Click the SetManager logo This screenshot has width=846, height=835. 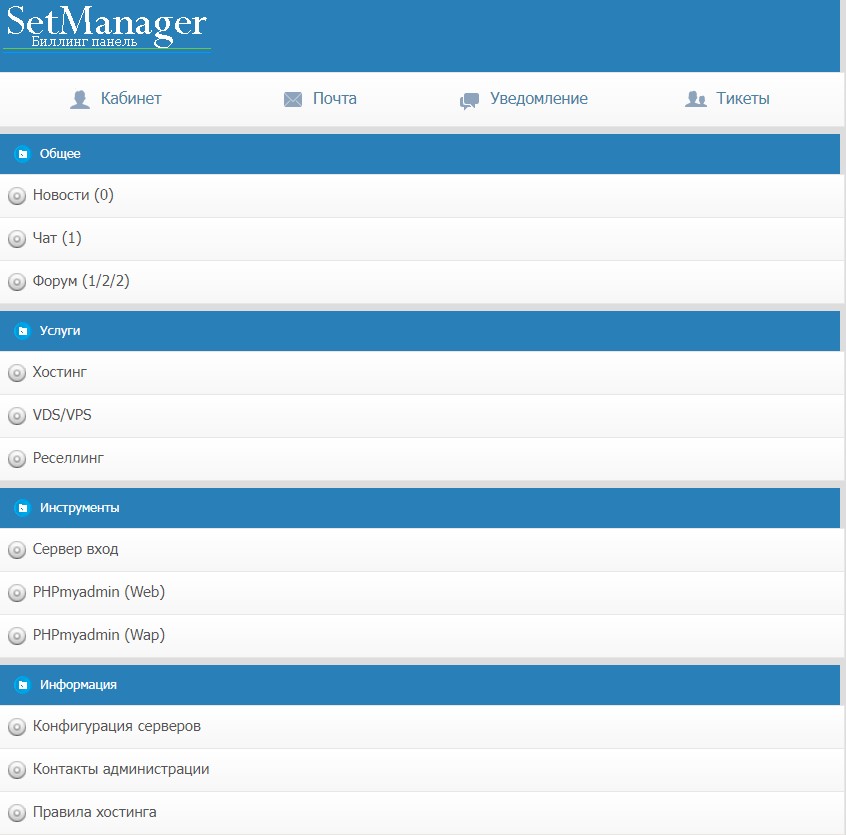pos(107,29)
